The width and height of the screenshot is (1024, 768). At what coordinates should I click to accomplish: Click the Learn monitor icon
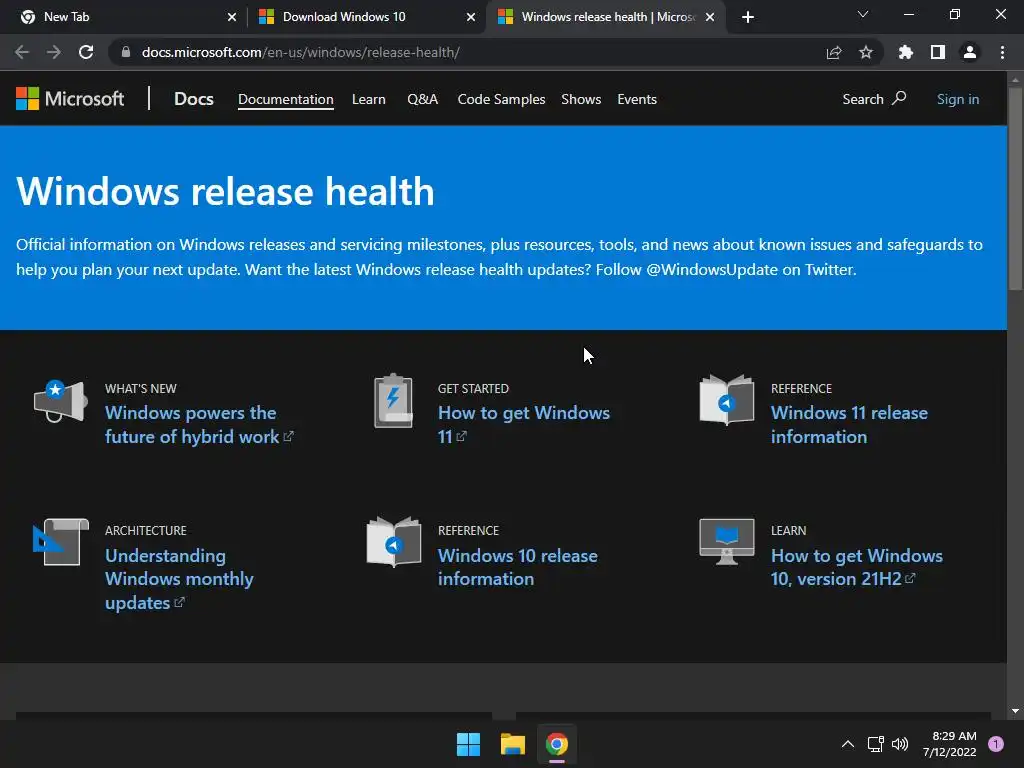point(726,542)
